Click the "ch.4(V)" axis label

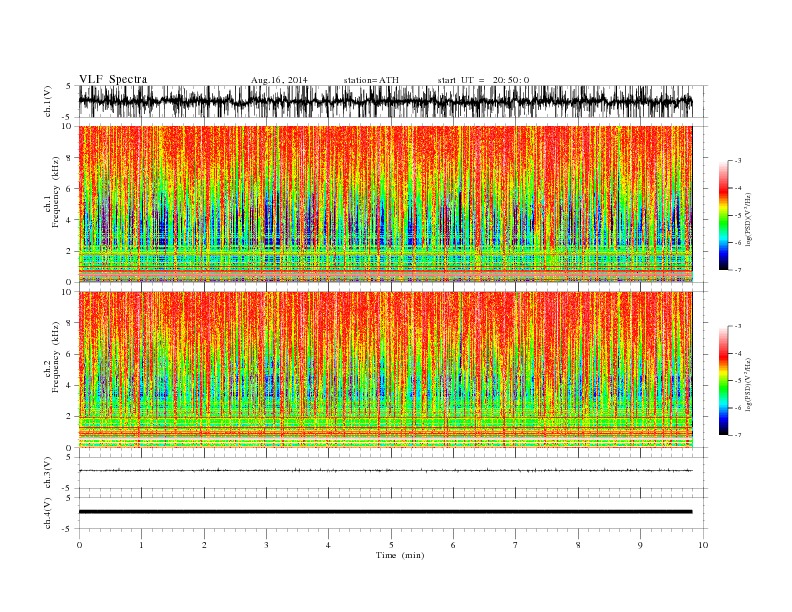pos(48,513)
